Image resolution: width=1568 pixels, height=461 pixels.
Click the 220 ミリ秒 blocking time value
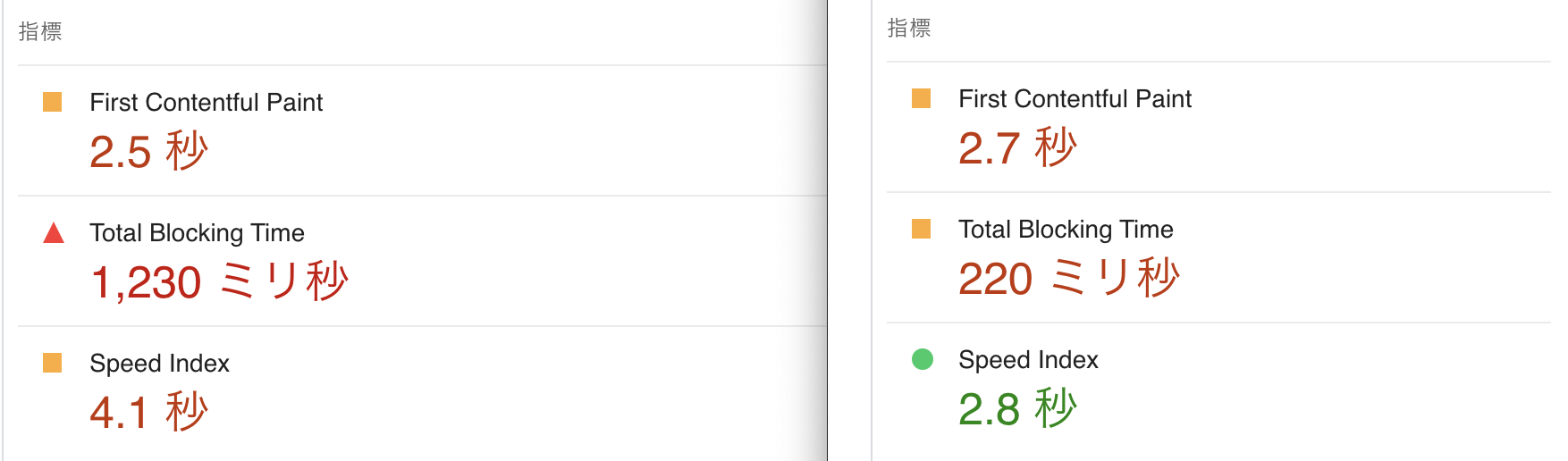1068,278
